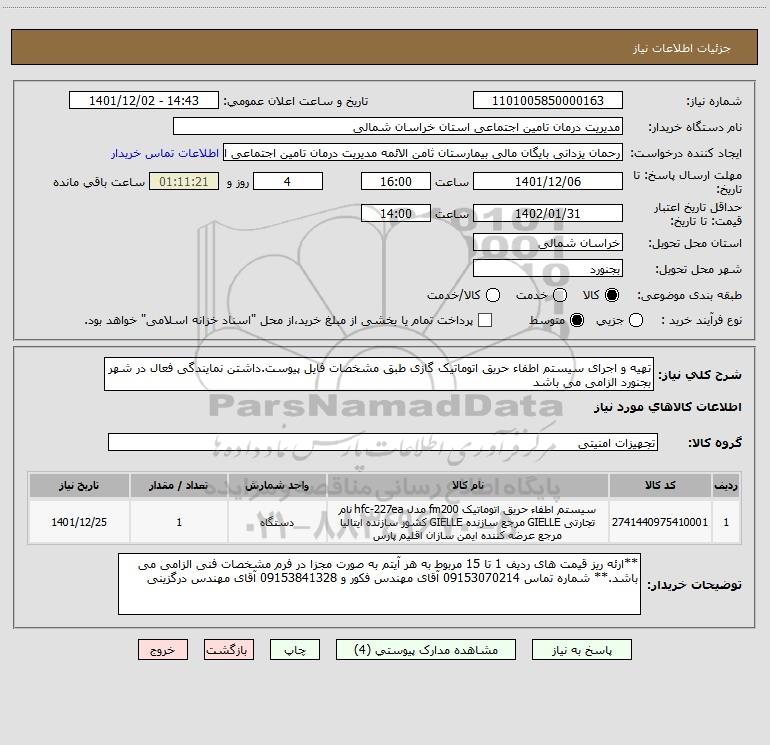Viewport: 770px width, 745px height.
Task: Click the اطلاعات کالاهای مورد نیاز heading
Action: (x=667, y=407)
